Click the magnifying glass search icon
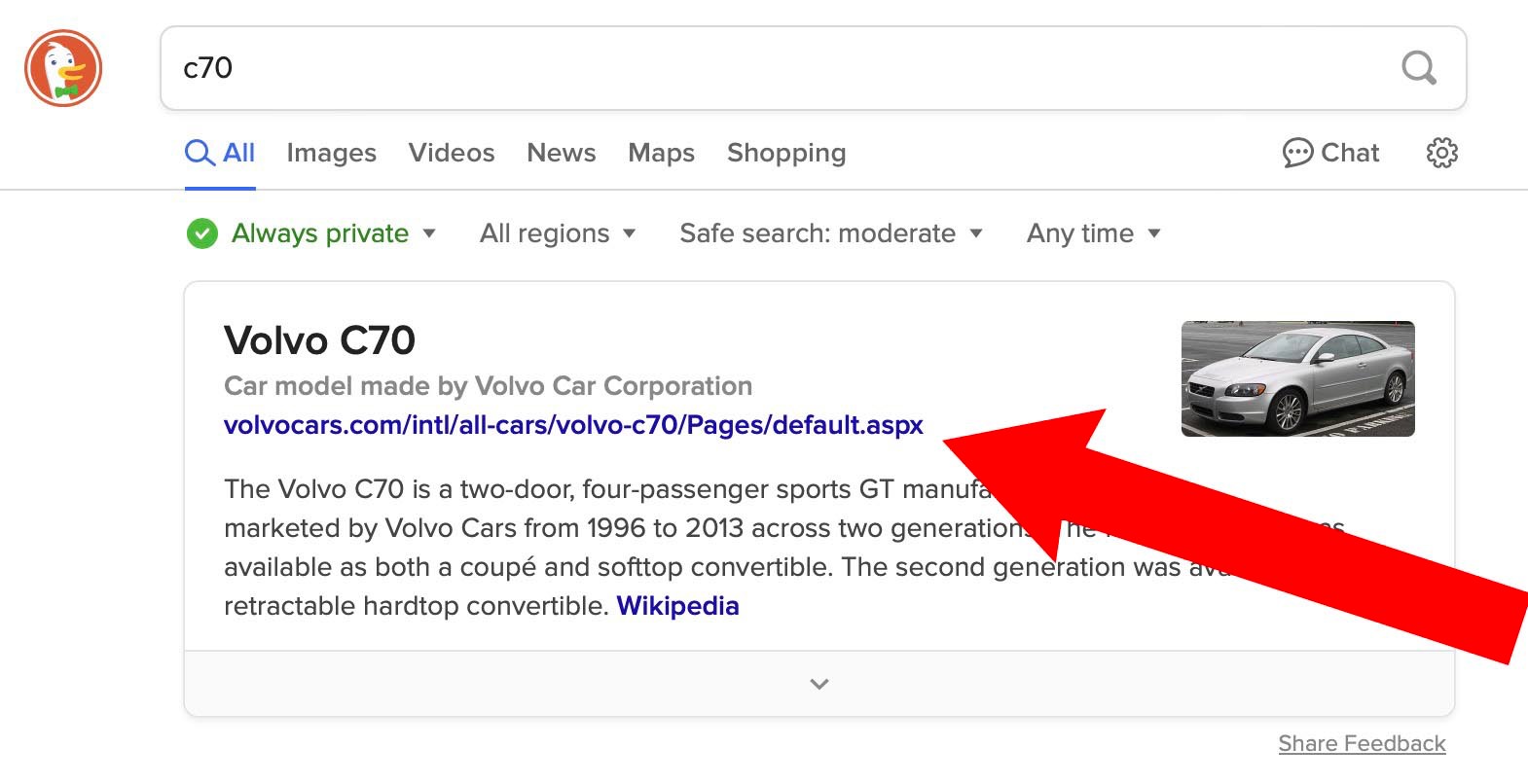The height and width of the screenshot is (784, 1528). click(1418, 68)
